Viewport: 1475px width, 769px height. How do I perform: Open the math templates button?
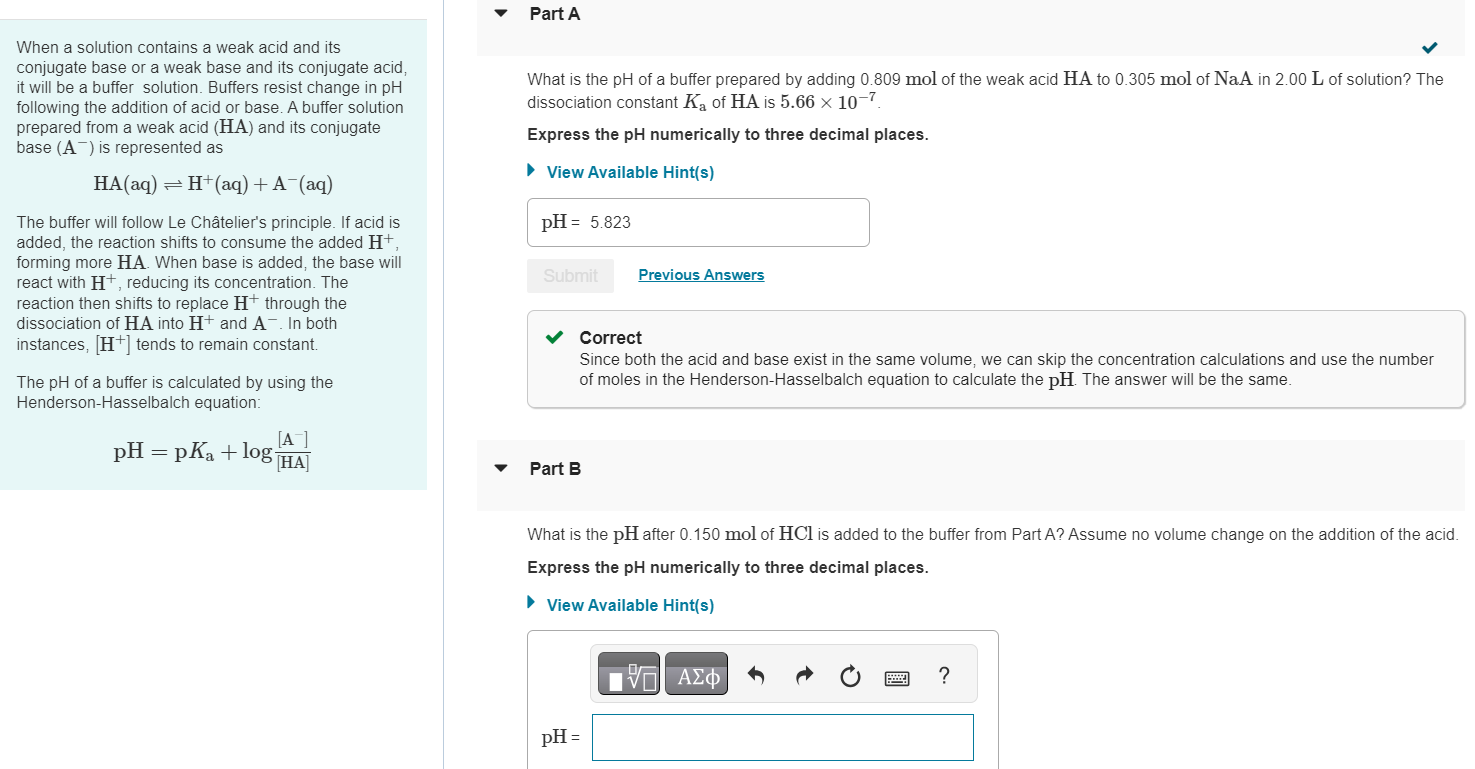click(x=628, y=677)
